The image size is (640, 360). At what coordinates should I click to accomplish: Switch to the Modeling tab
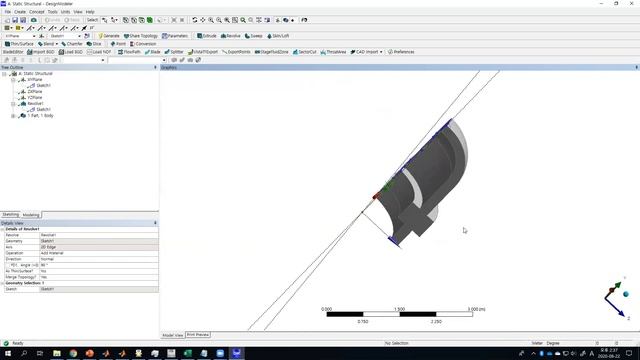tap(31, 215)
